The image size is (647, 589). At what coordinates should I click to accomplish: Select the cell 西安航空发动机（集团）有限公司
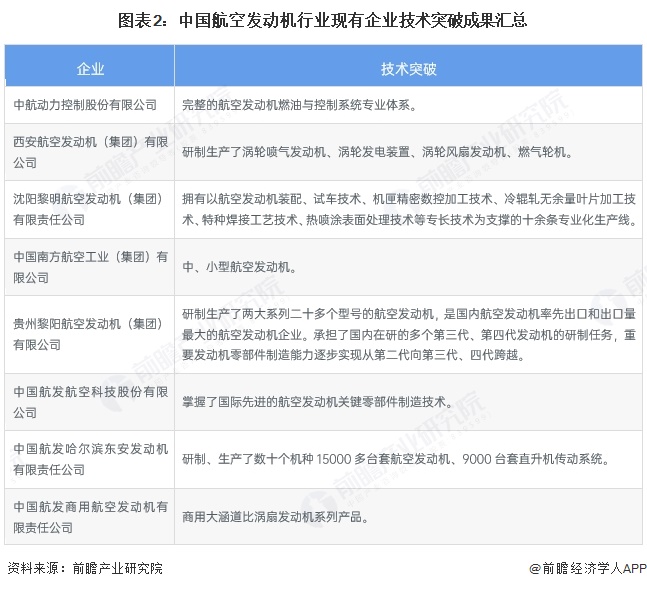tap(90, 152)
